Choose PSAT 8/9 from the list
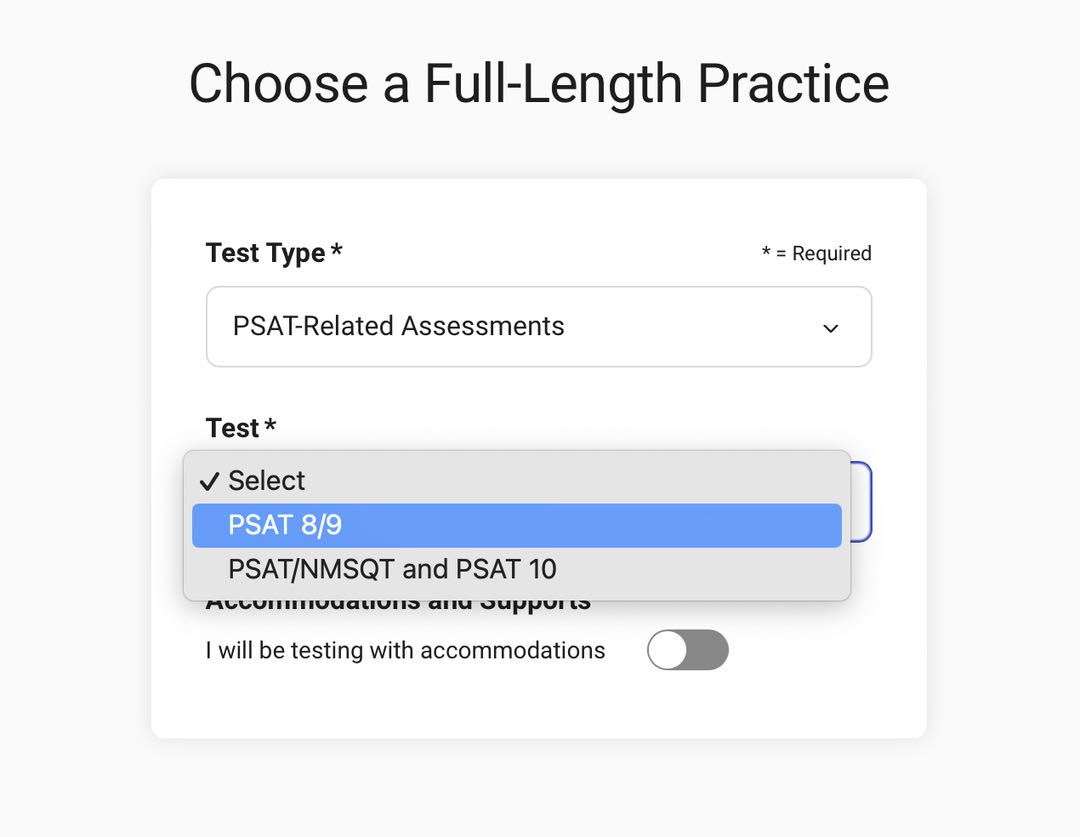Viewport: 1080px width, 837px height. (x=516, y=525)
